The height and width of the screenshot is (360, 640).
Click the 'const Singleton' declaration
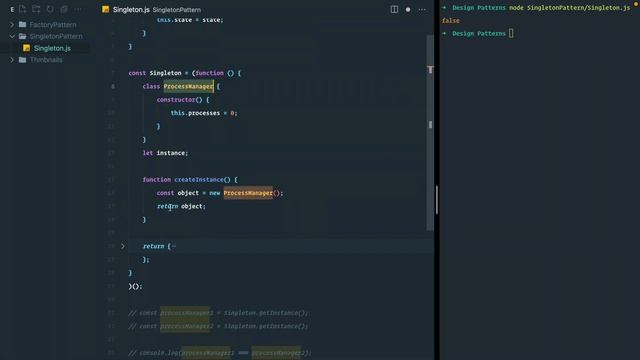click(x=155, y=73)
